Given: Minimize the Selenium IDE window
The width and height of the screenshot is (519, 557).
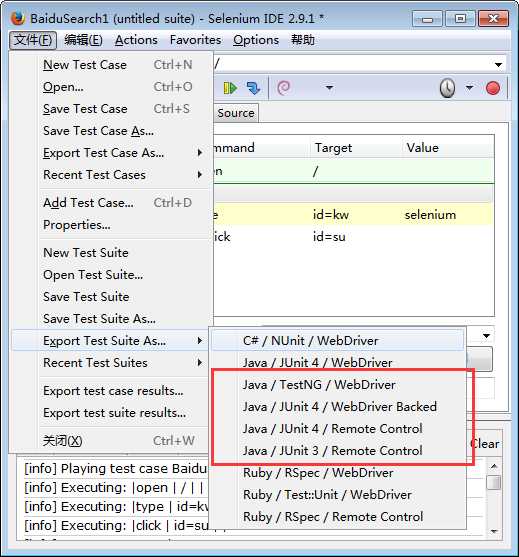Looking at the screenshot, I should pyautogui.click(x=427, y=18).
